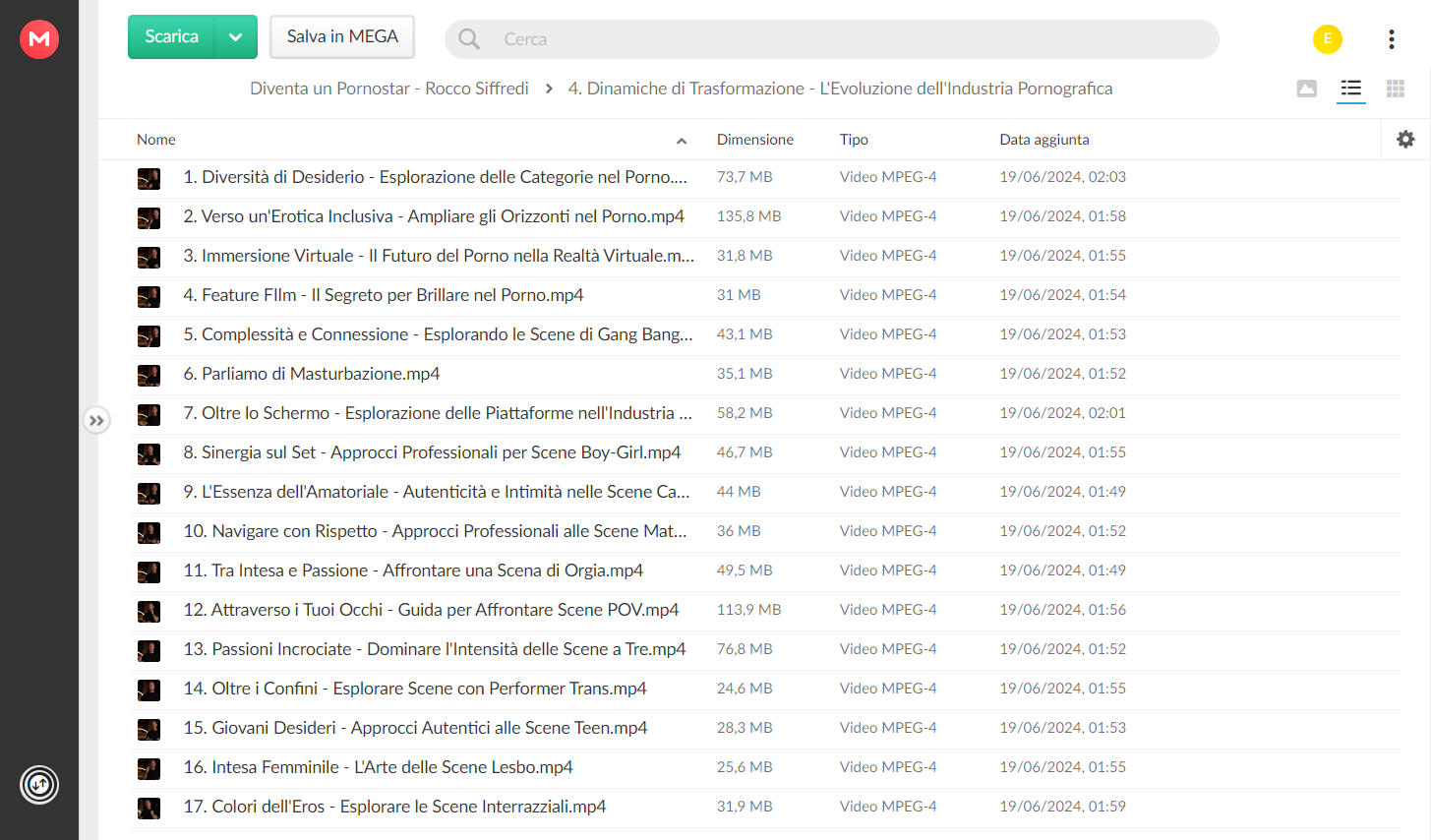The width and height of the screenshot is (1431, 840).
Task: Open the transfers circular icon in sidebar
Action: tap(39, 785)
